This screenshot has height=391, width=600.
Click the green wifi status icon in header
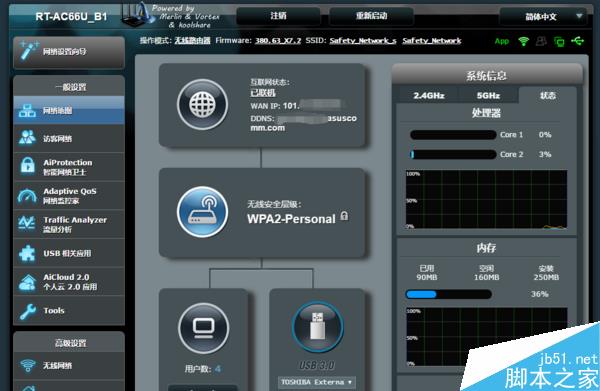[523, 41]
